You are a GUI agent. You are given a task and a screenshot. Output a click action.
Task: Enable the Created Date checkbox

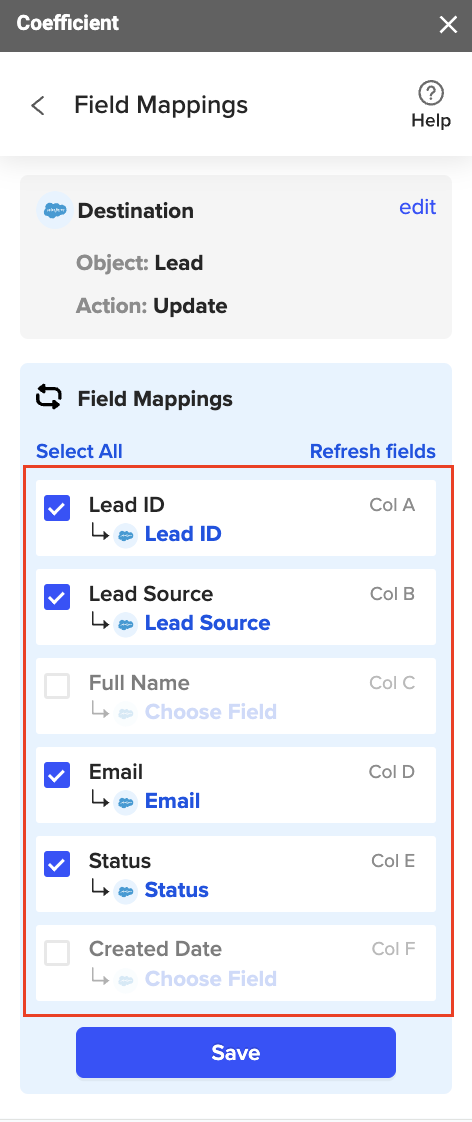[x=57, y=952]
